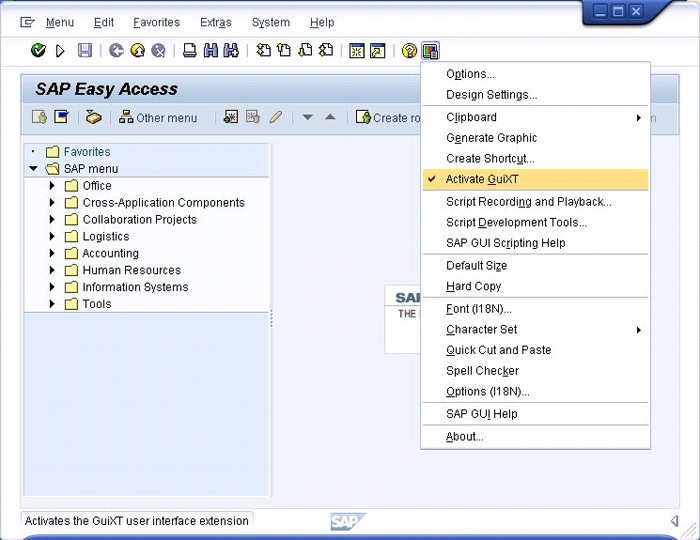
Task: Click the Create New Session icon
Action: pyautogui.click(x=357, y=50)
